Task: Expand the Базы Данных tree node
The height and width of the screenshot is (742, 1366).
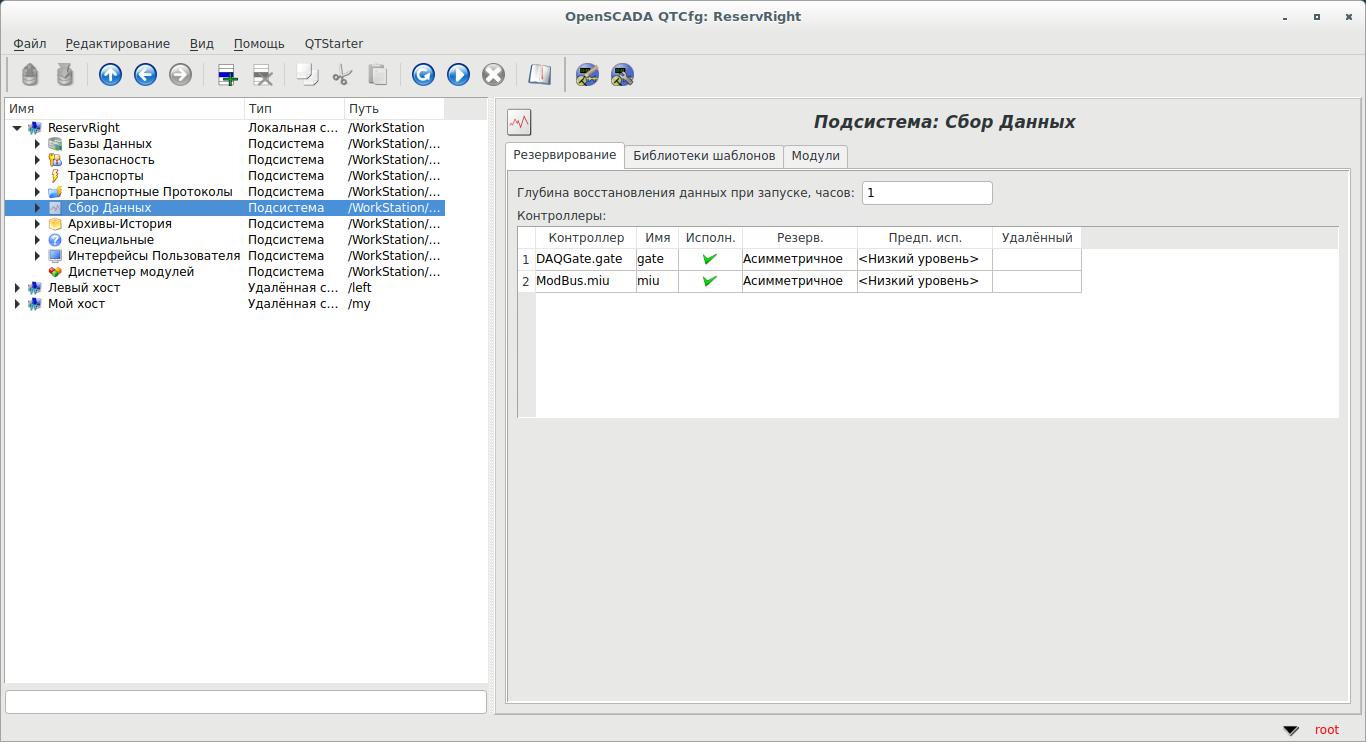Action: [x=37, y=144]
